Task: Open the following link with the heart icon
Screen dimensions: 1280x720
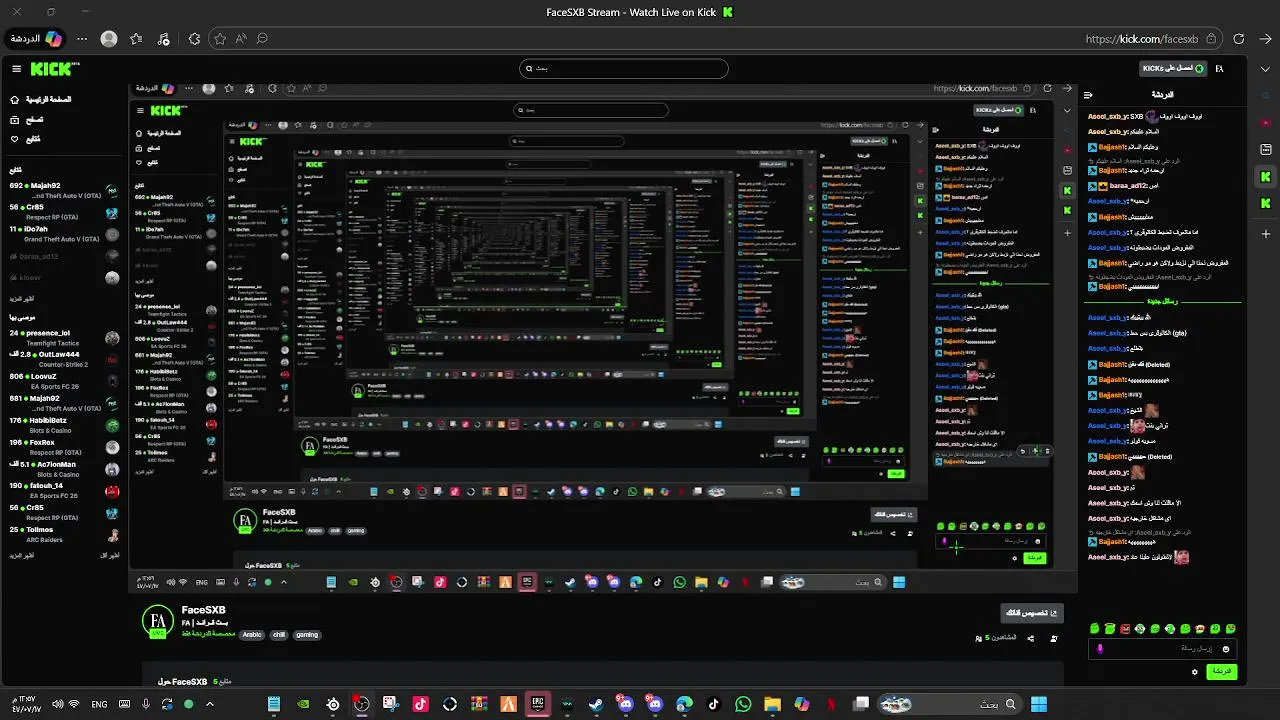Action: click(26, 139)
